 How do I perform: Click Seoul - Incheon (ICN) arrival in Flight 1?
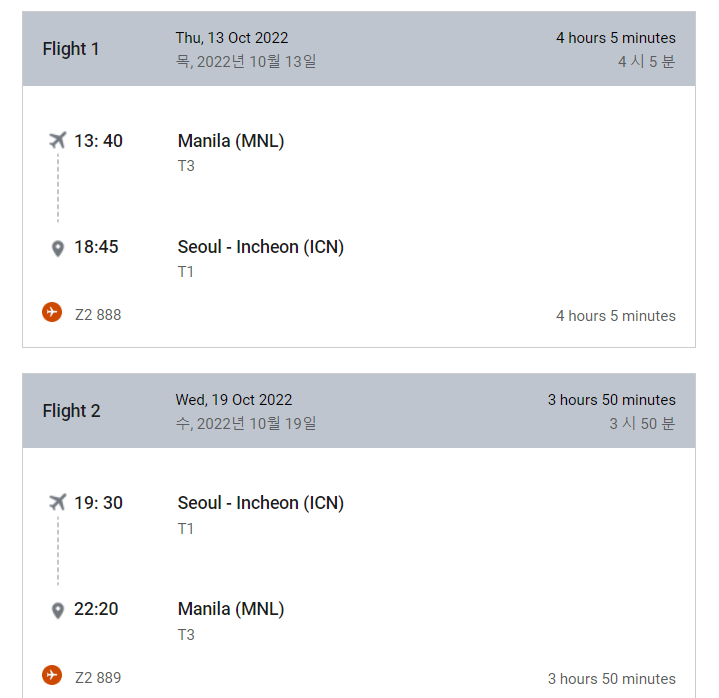(261, 247)
